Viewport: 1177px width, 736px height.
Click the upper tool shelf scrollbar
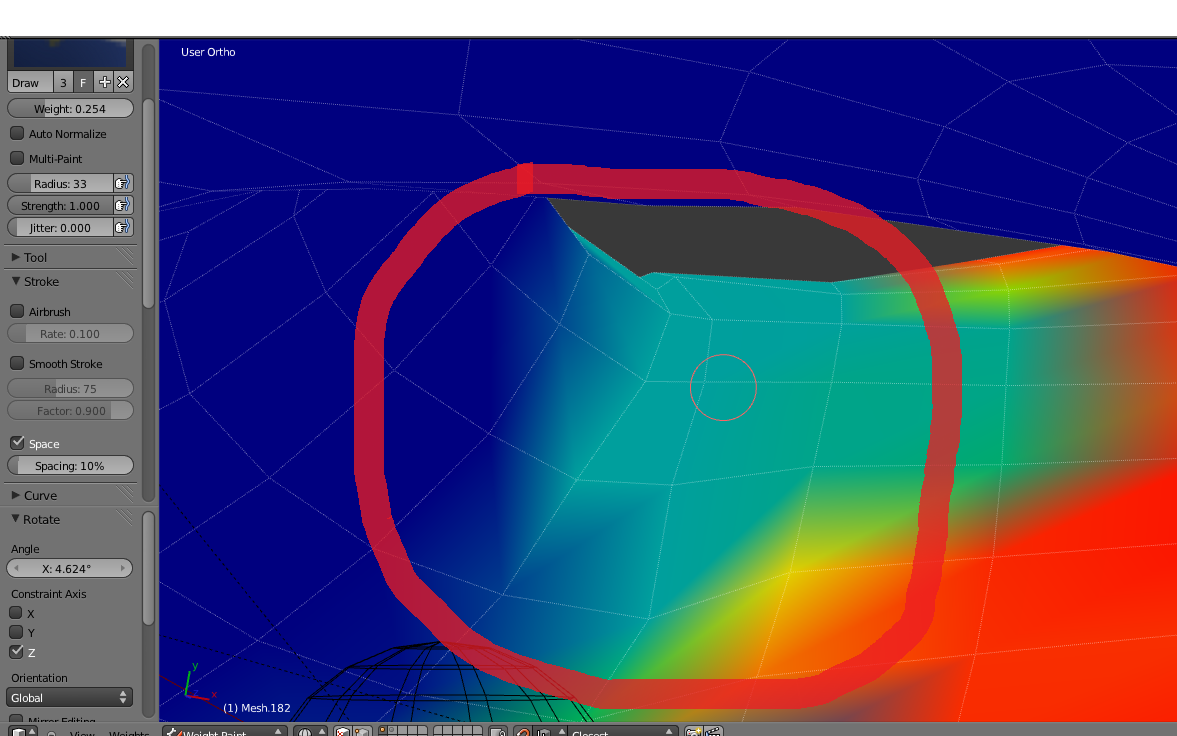(x=149, y=203)
